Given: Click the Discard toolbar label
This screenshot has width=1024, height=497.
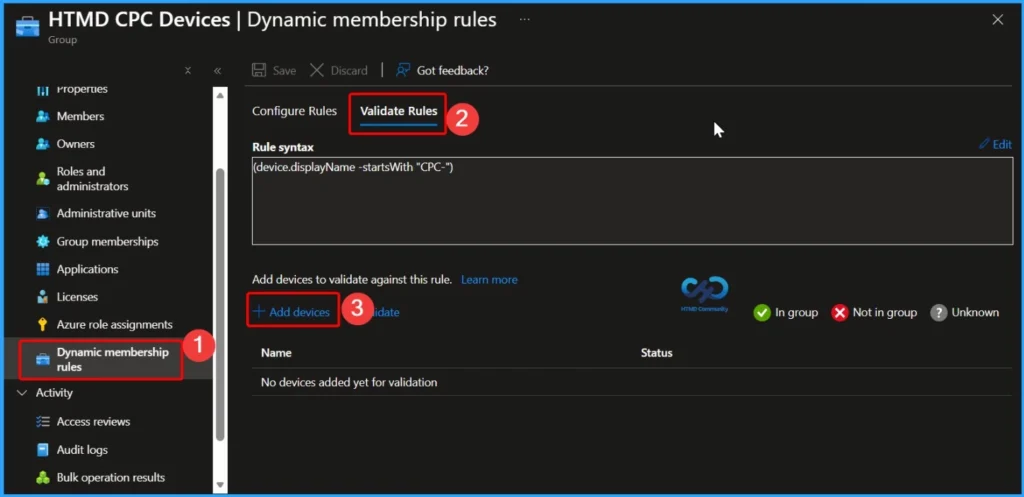Looking at the screenshot, I should [x=349, y=71].
